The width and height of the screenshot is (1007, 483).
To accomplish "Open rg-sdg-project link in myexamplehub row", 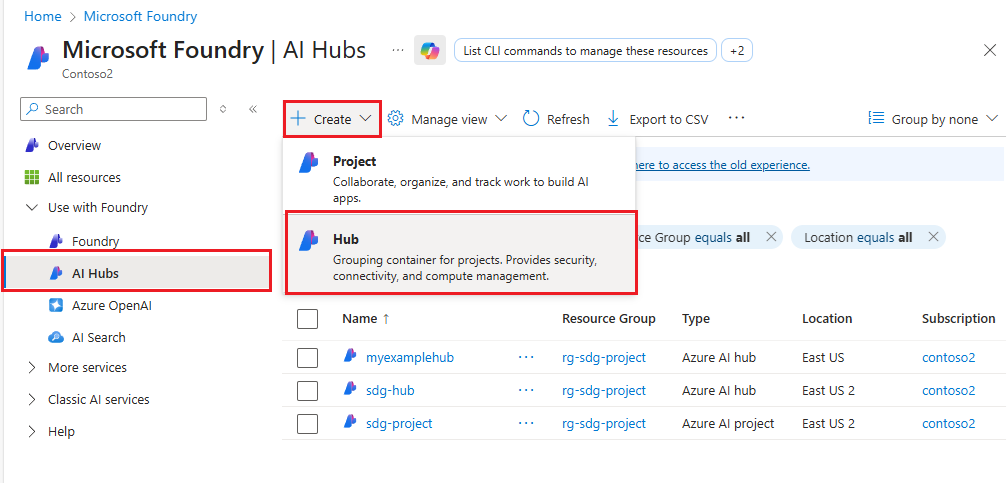I will pos(604,358).
